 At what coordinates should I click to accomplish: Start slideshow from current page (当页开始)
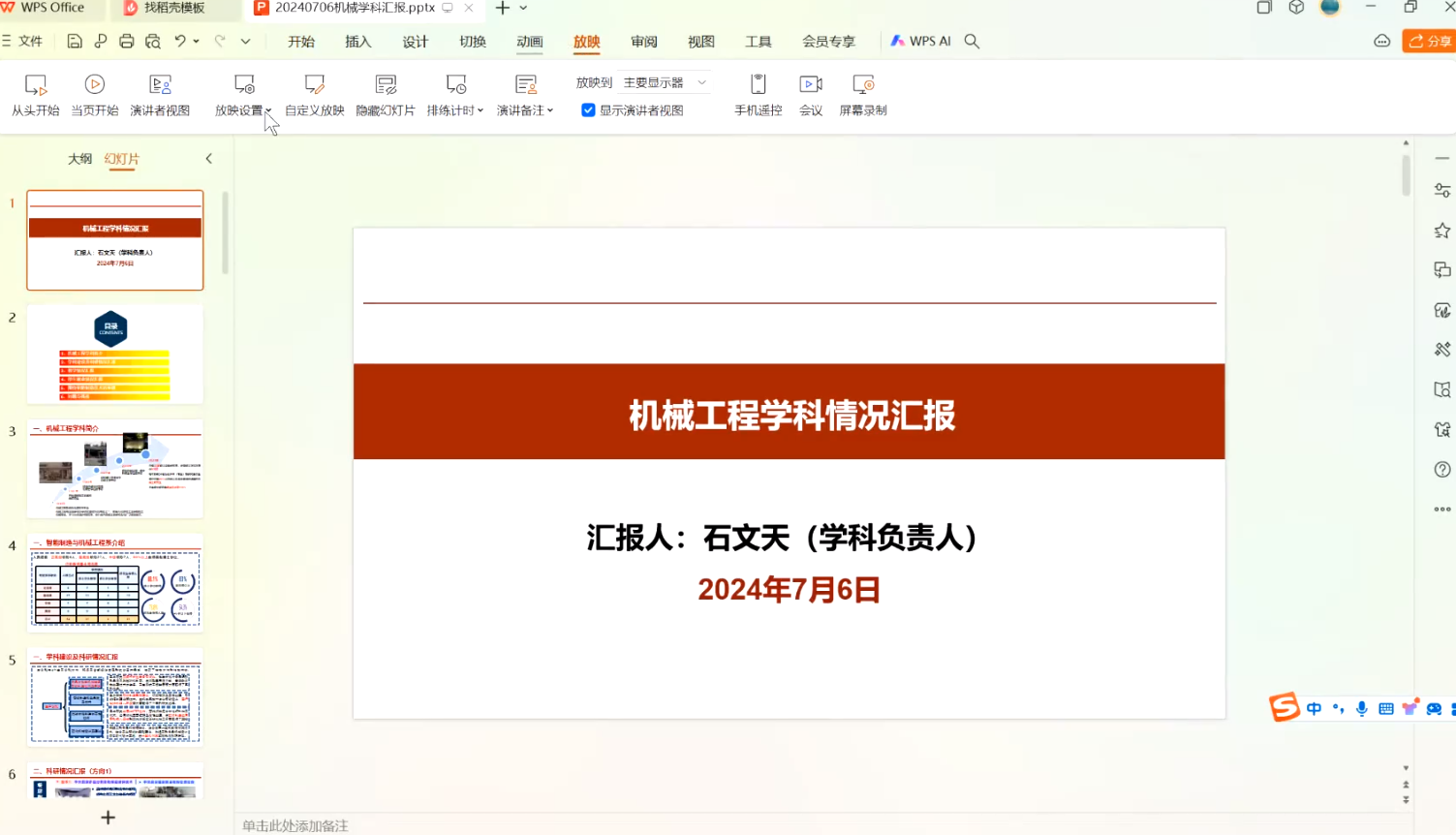click(x=94, y=95)
